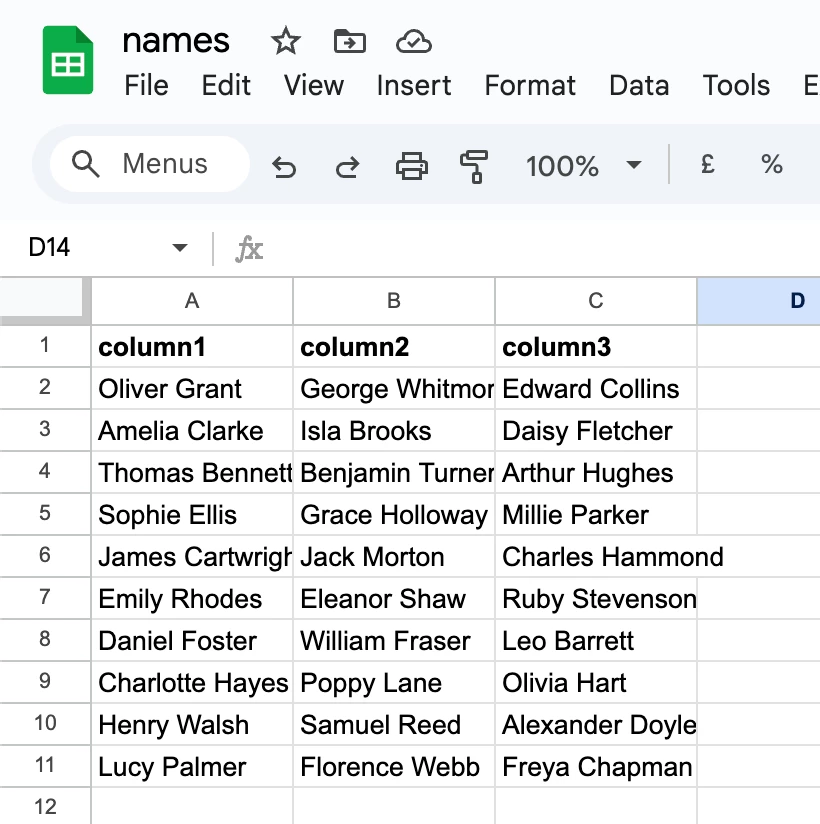The height and width of the screenshot is (824, 820).
Task: Select the James Cartwright cell
Action: click(192, 557)
